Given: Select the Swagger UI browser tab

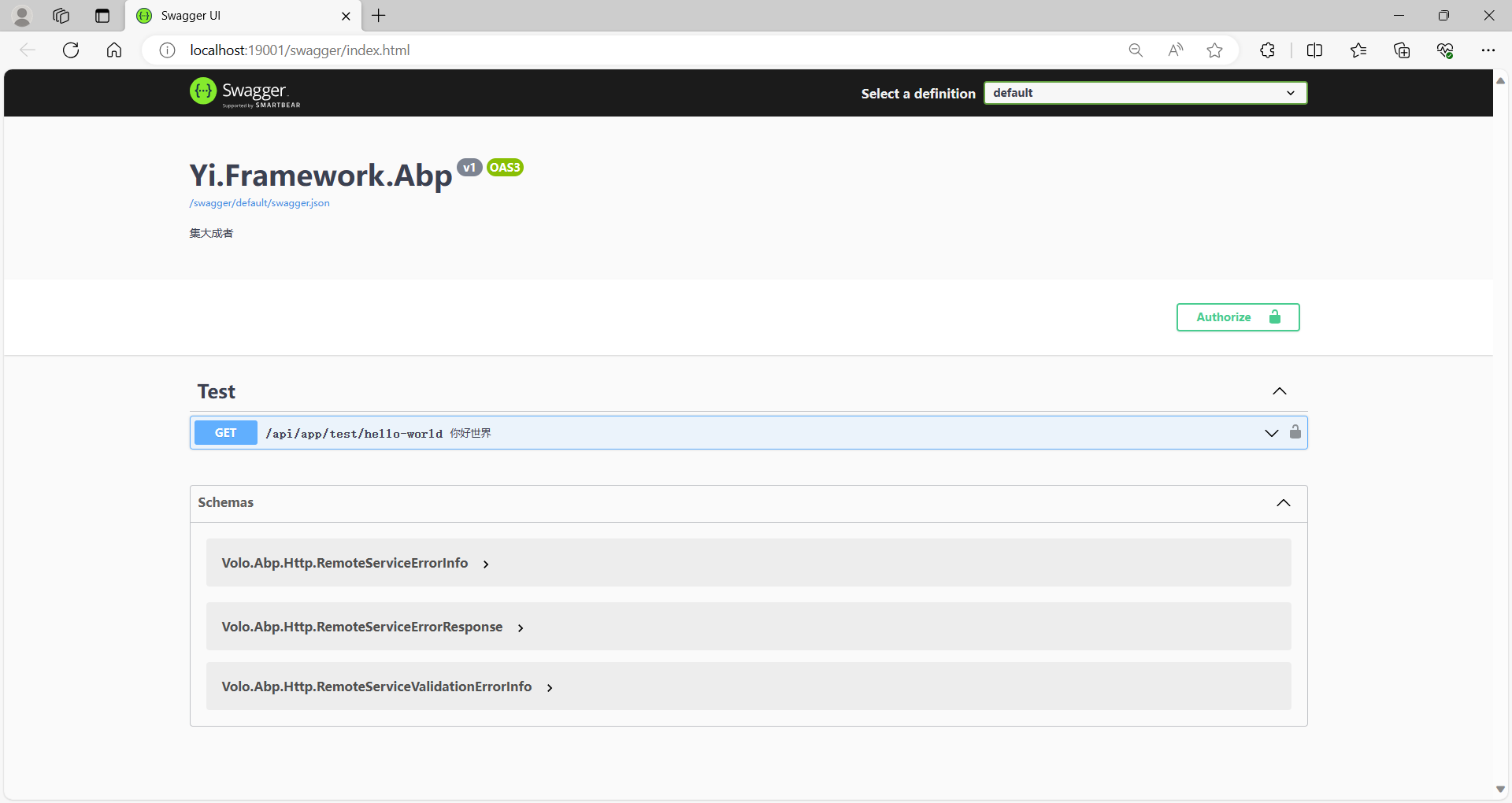Looking at the screenshot, I should coord(236,16).
